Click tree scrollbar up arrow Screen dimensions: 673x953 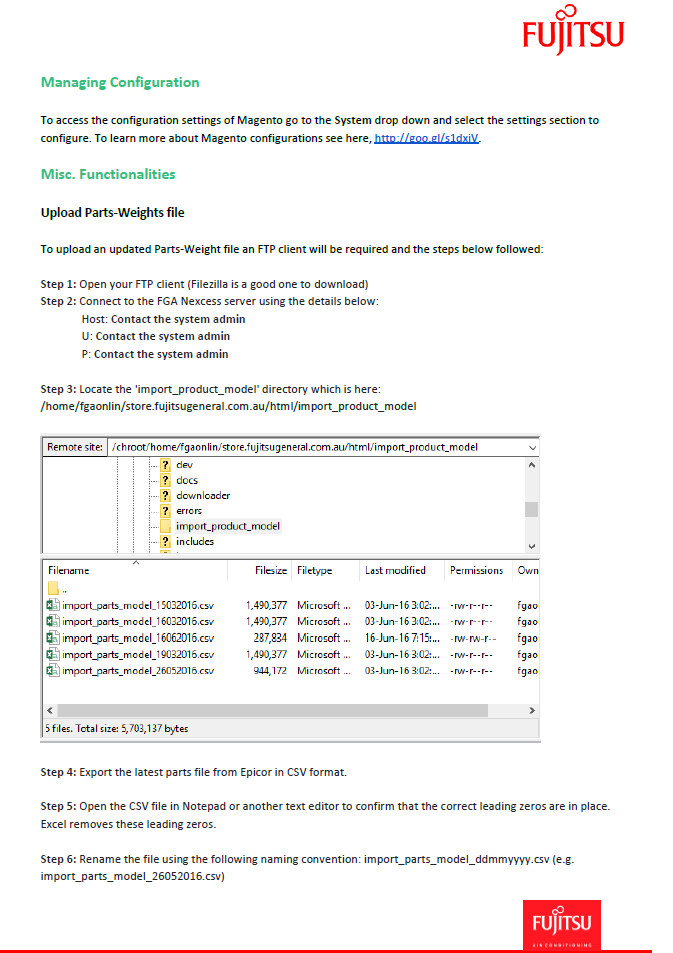[532, 465]
